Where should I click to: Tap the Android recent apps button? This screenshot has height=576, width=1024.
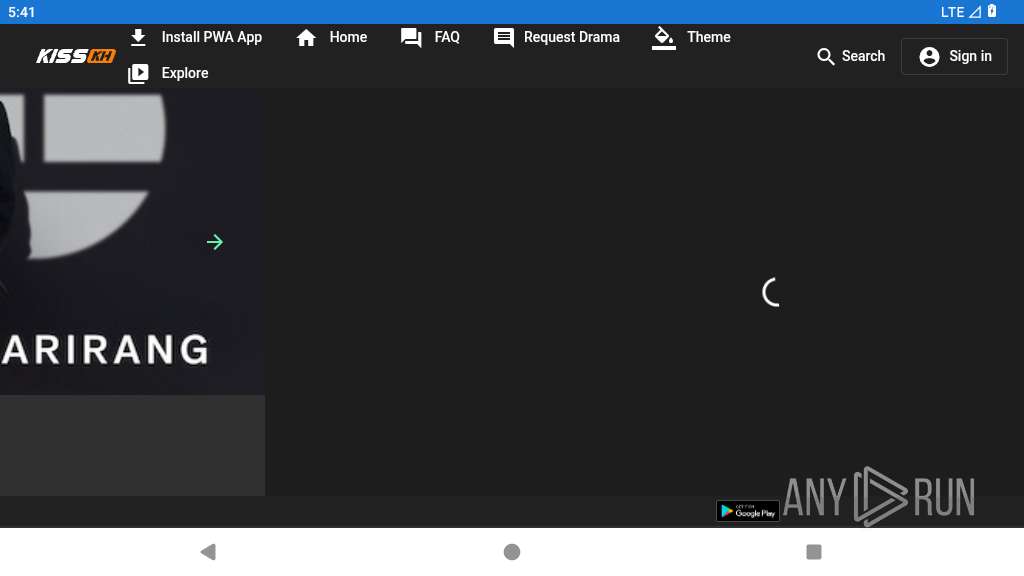814,552
